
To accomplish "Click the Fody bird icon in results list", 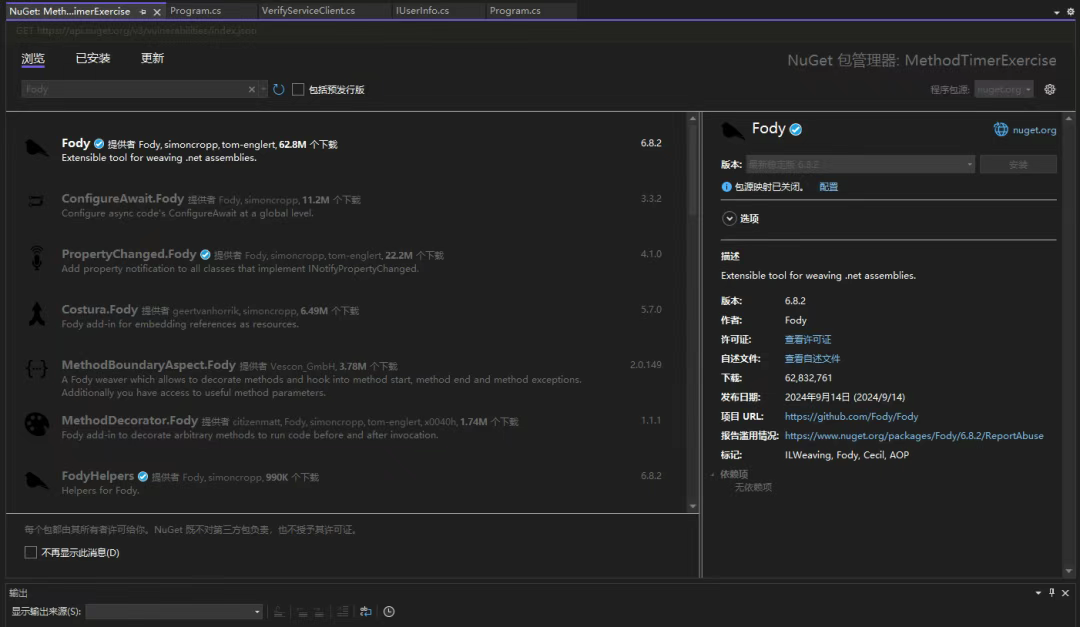I will (x=37, y=149).
